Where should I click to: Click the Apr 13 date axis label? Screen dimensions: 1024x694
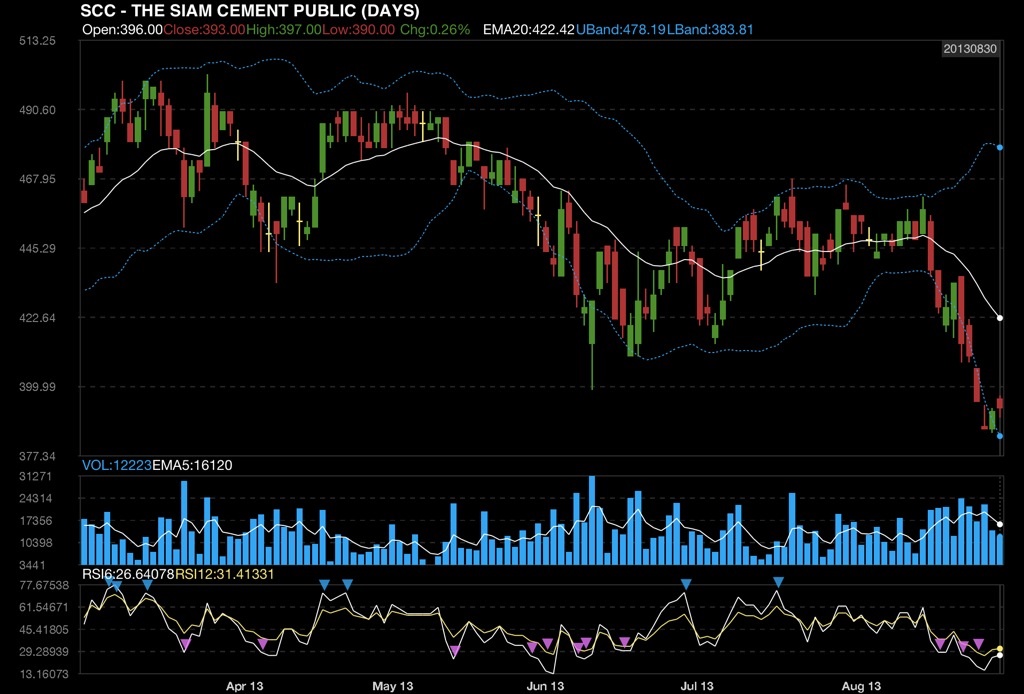click(x=244, y=686)
